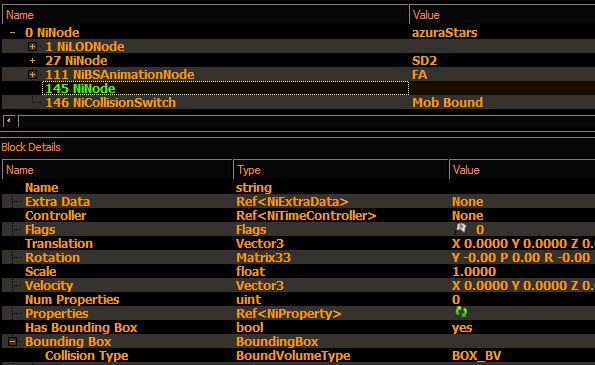Screen dimensions: 595x365
Task: Select the Flags name cell
Action: point(40,230)
